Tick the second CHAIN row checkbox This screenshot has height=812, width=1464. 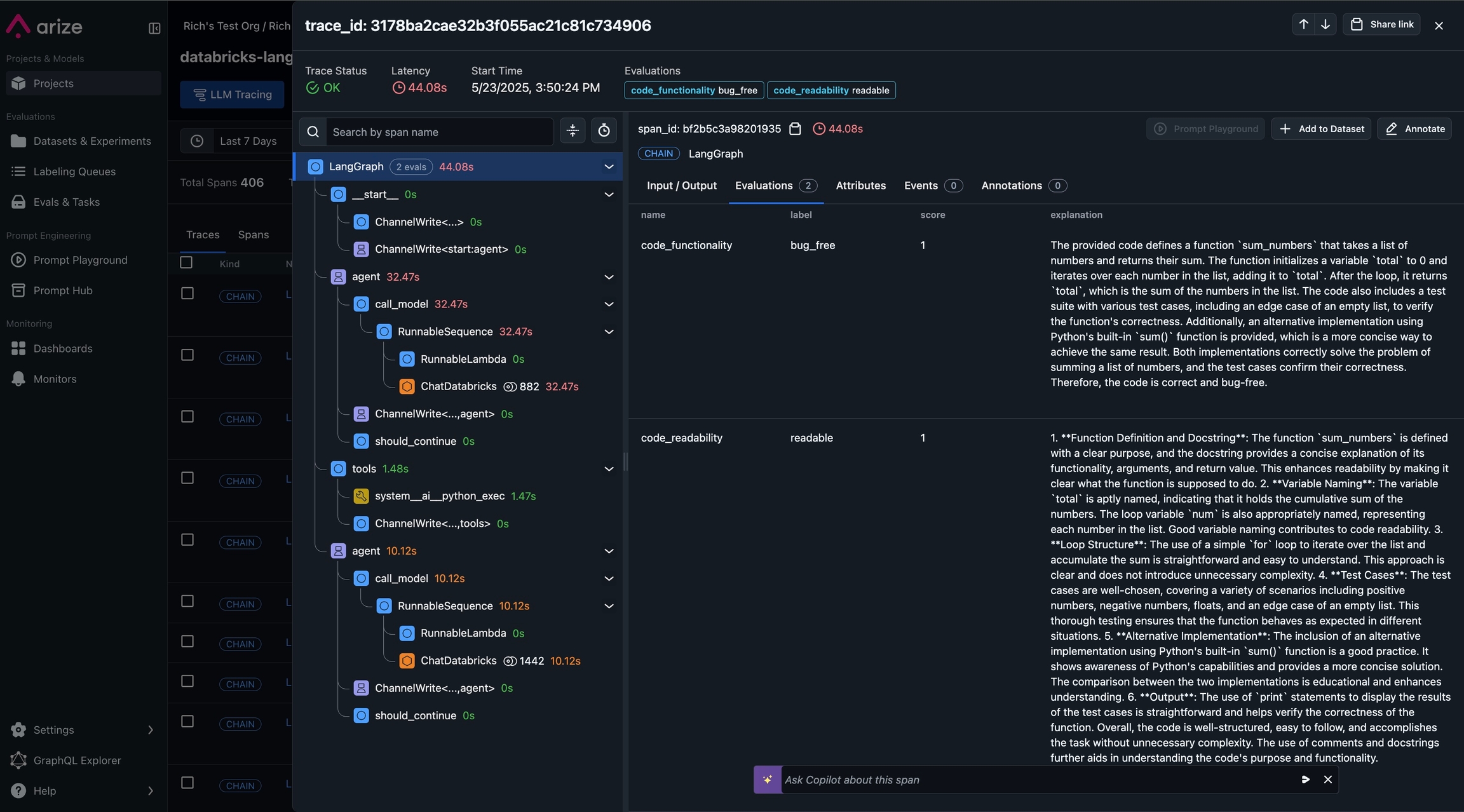(187, 355)
